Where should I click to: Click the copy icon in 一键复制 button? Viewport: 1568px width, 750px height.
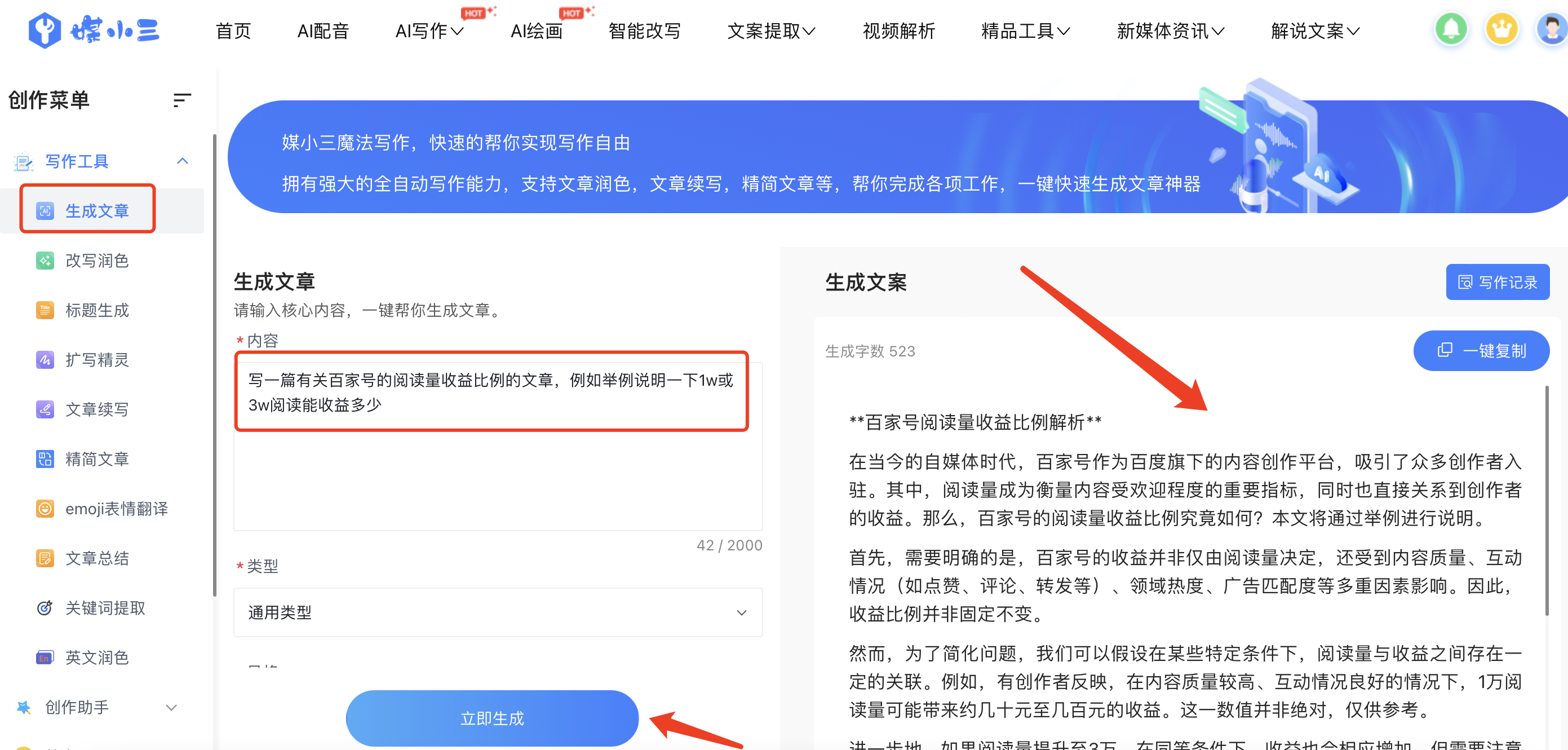coord(1445,350)
